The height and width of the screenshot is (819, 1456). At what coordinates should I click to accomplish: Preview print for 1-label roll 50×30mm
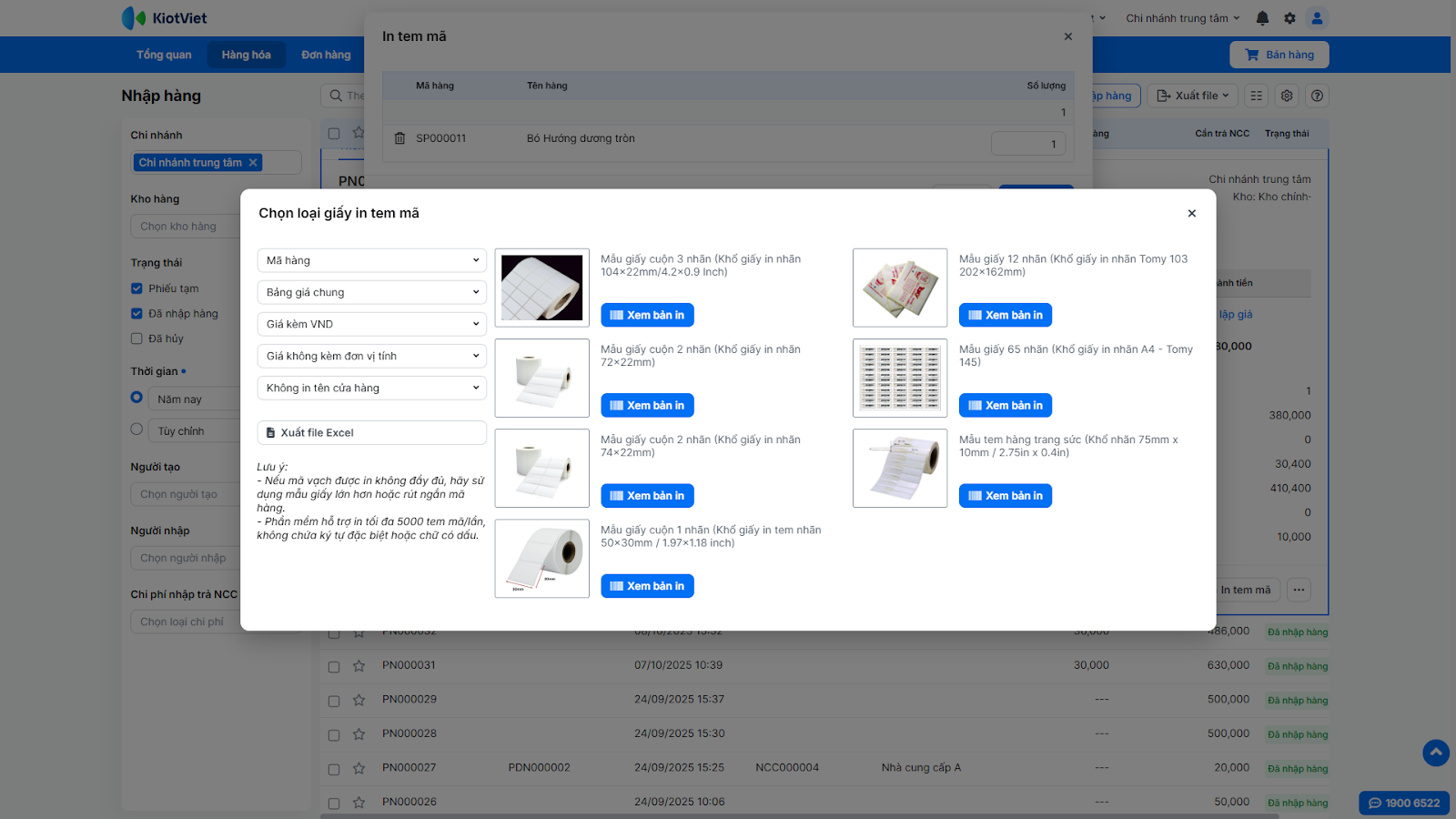click(x=647, y=586)
